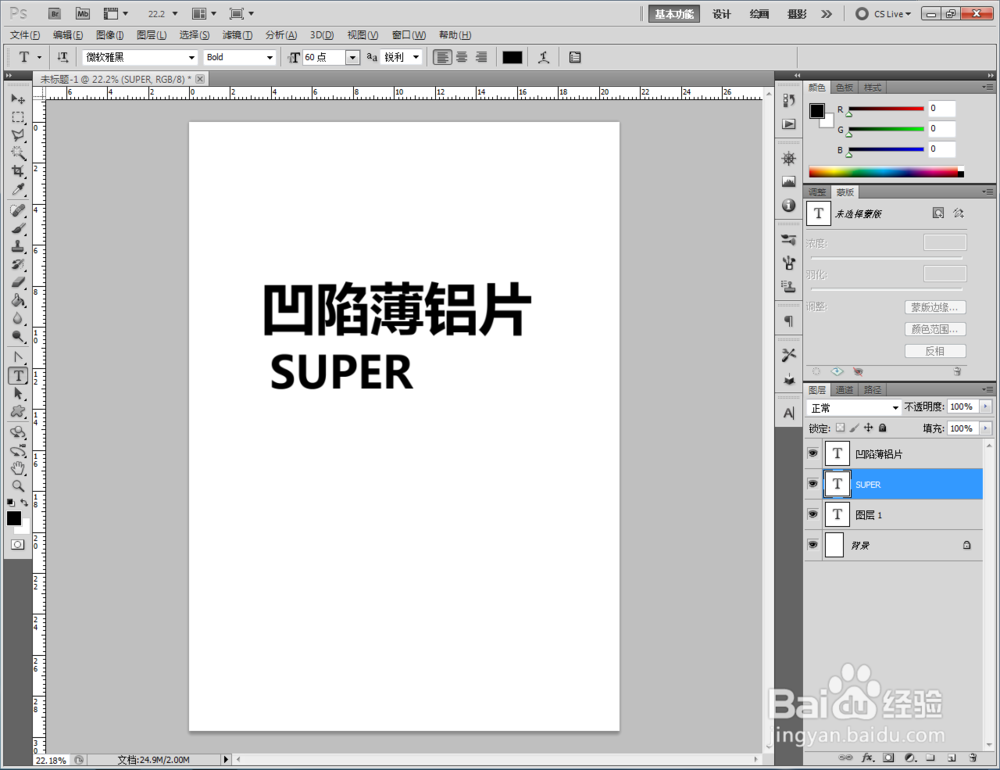Toggle lock transparent pixels

[x=841, y=428]
